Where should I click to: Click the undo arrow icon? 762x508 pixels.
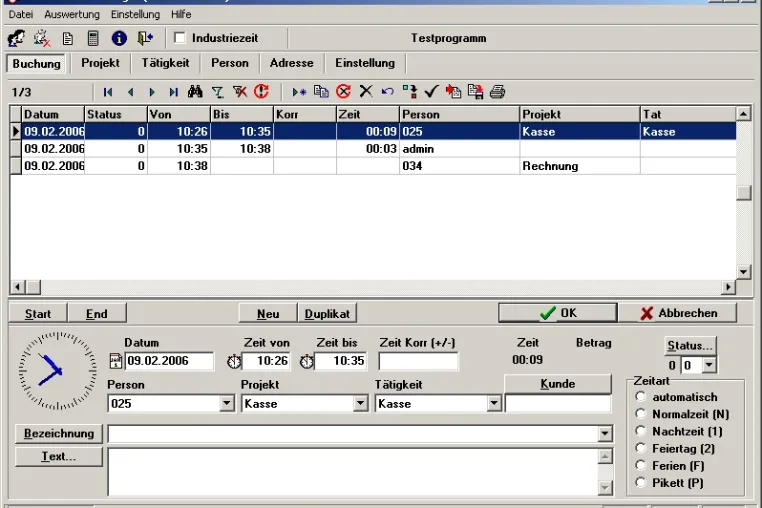[x=388, y=91]
